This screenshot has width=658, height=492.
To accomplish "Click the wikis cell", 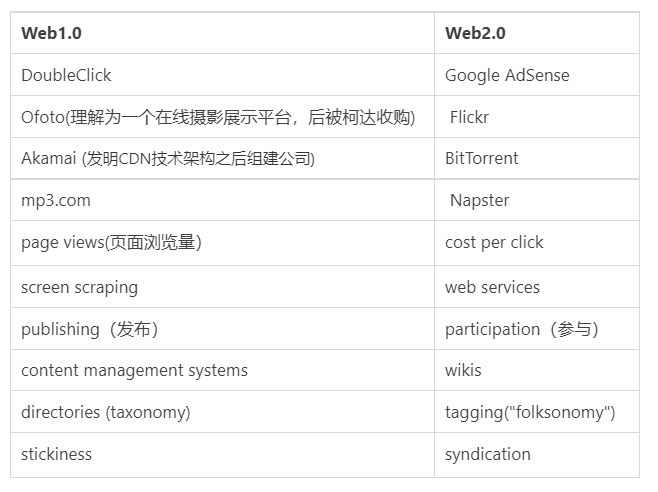I will (463, 370).
